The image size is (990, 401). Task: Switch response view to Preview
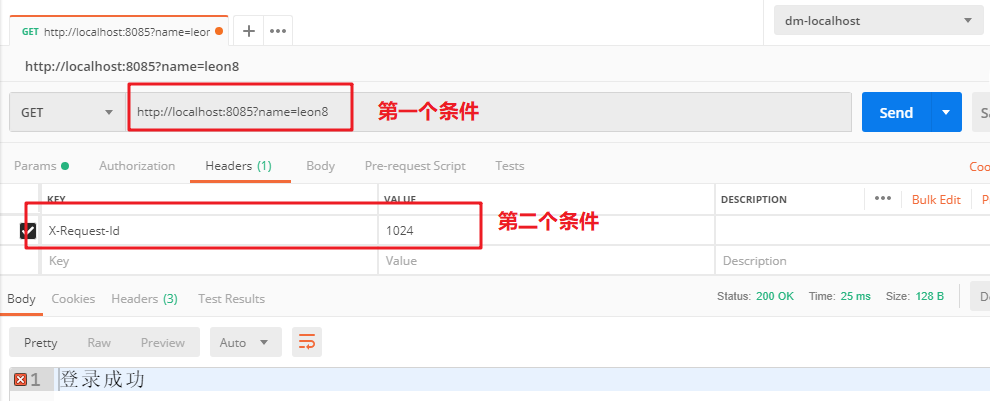click(x=163, y=342)
